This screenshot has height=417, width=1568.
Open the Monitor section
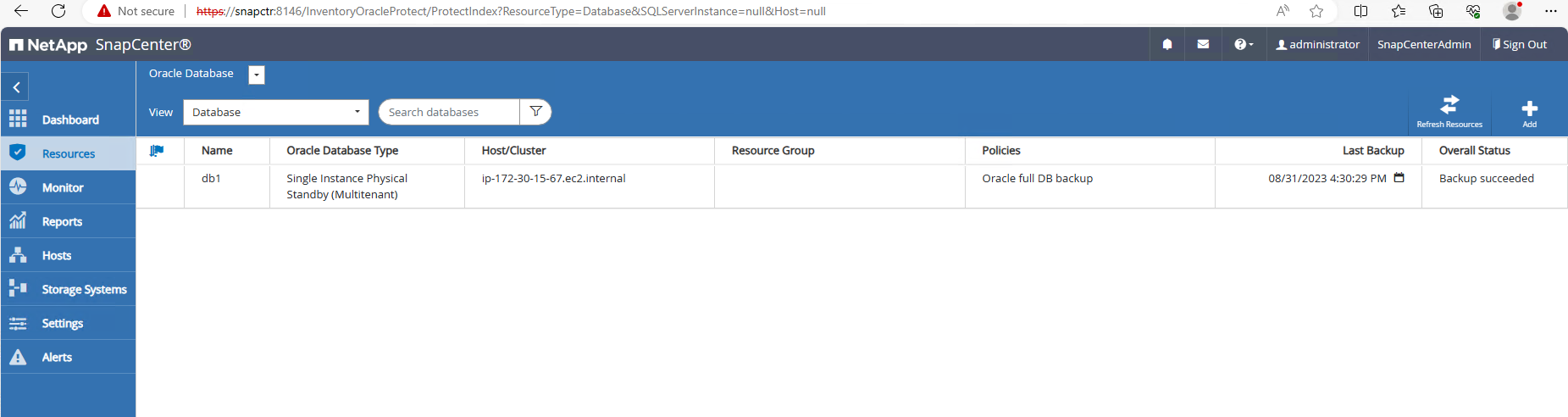[68, 187]
